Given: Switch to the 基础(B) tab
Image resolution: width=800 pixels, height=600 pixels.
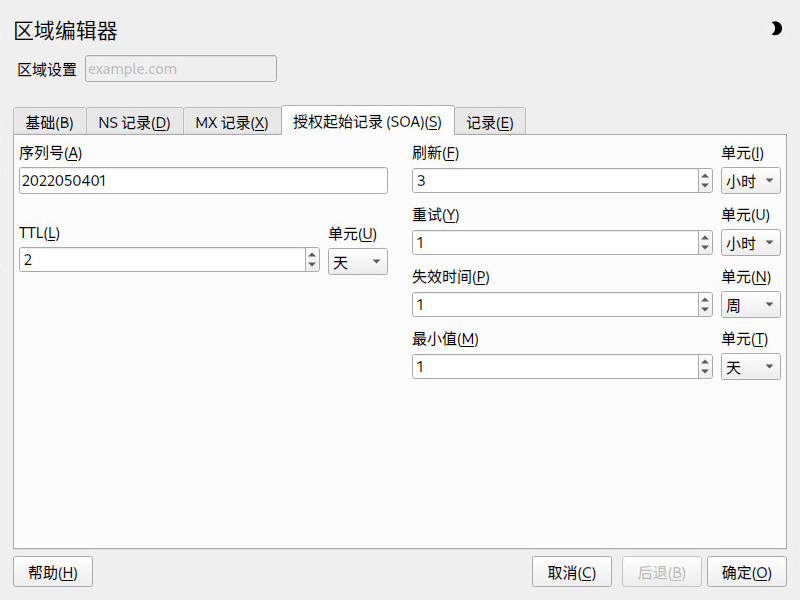Looking at the screenshot, I should [49, 122].
